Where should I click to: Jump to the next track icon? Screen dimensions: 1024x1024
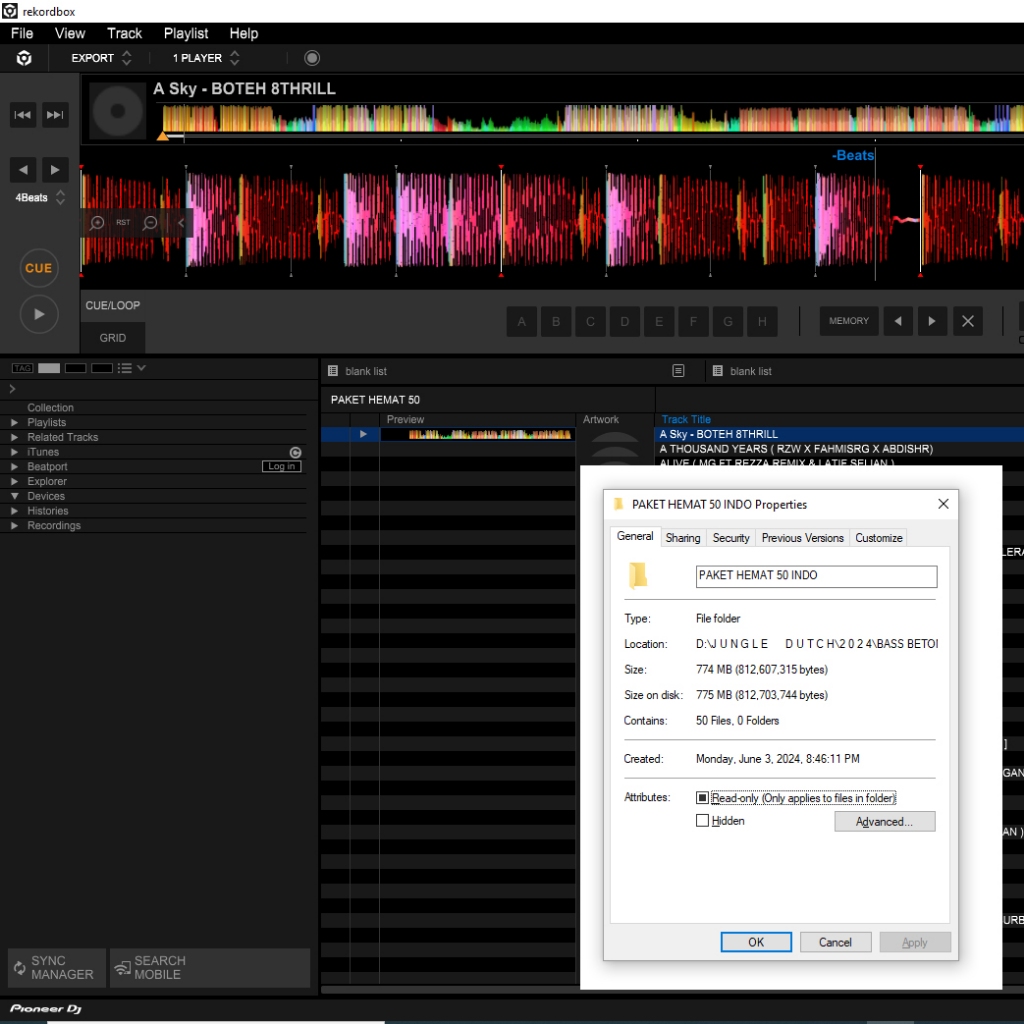pyautogui.click(x=55, y=115)
